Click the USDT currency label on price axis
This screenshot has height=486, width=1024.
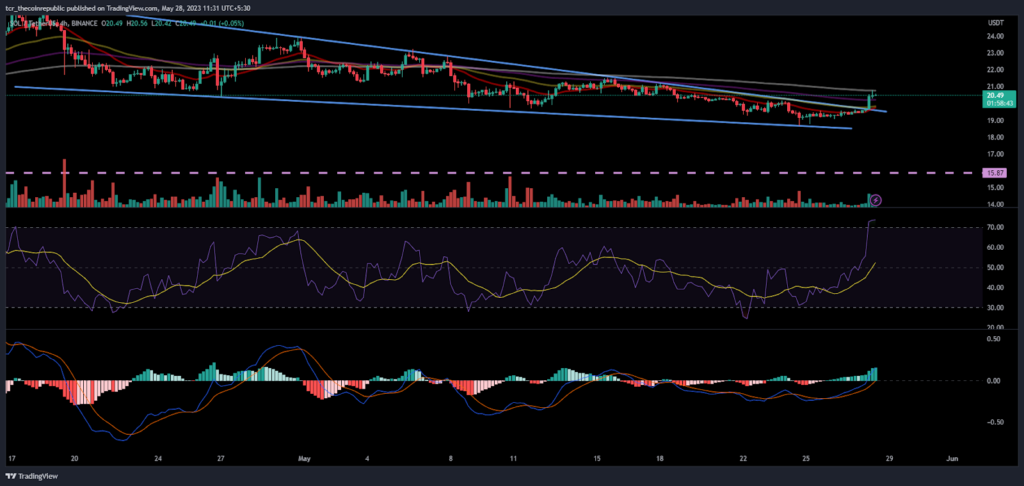(x=997, y=24)
